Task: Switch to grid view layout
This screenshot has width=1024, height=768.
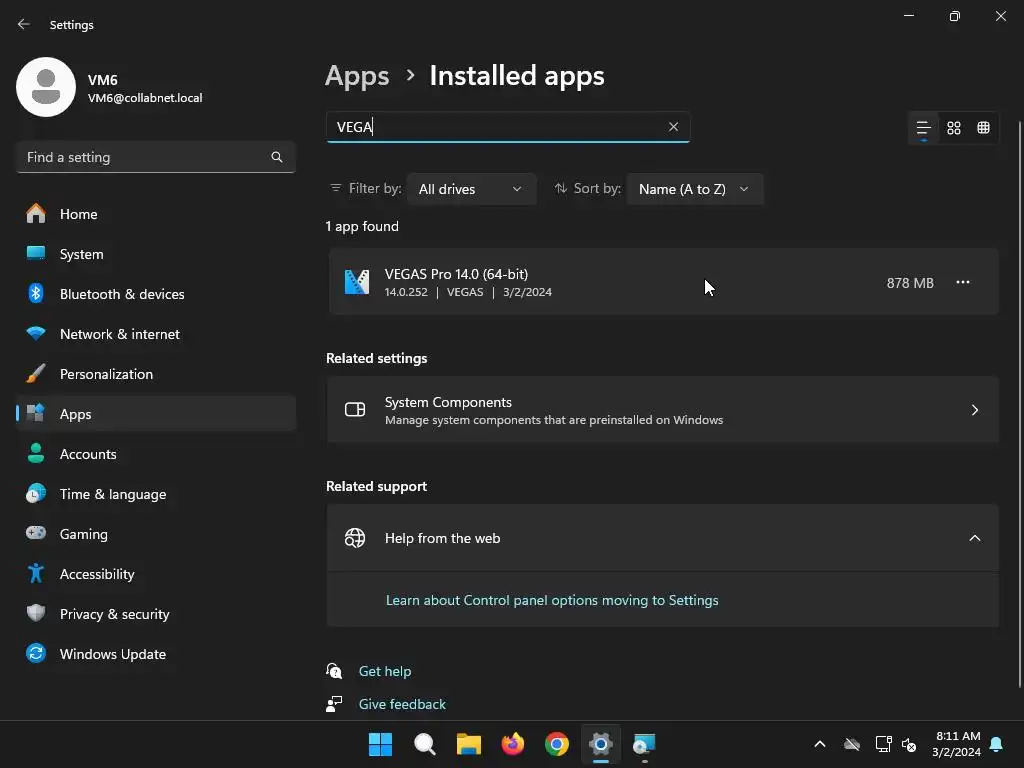Action: tap(954, 128)
